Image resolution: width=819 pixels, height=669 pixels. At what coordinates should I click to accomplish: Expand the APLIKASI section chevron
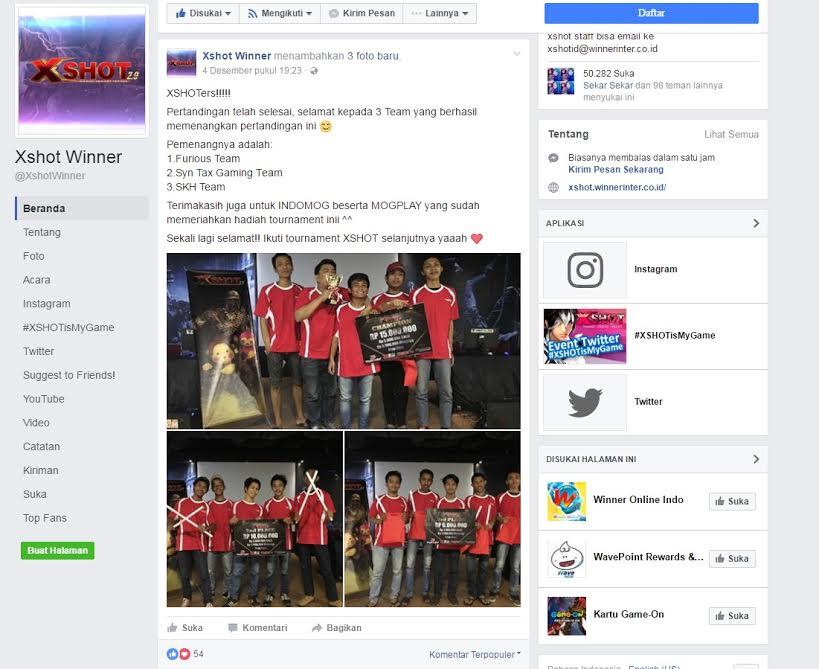click(x=756, y=223)
